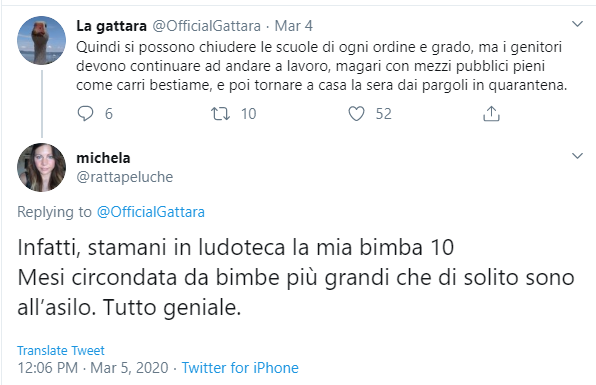Click @OfficialGattara in the Replying to line

[151, 212]
